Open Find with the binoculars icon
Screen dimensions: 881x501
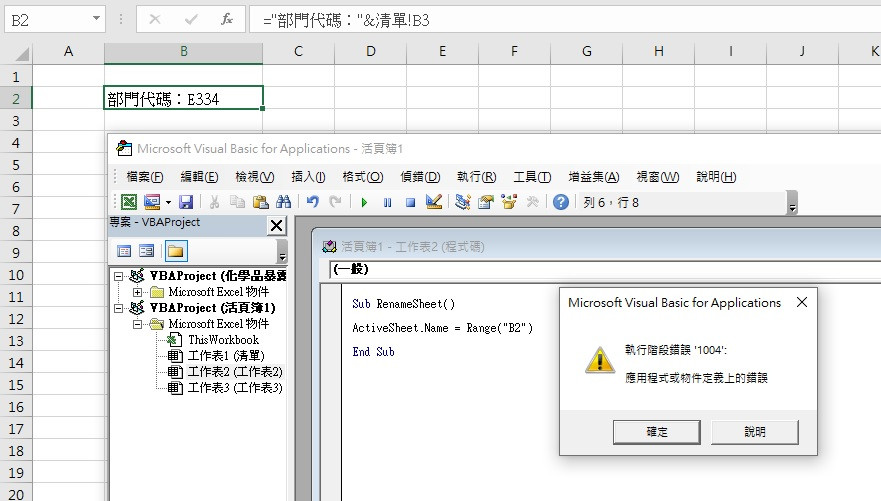284,202
